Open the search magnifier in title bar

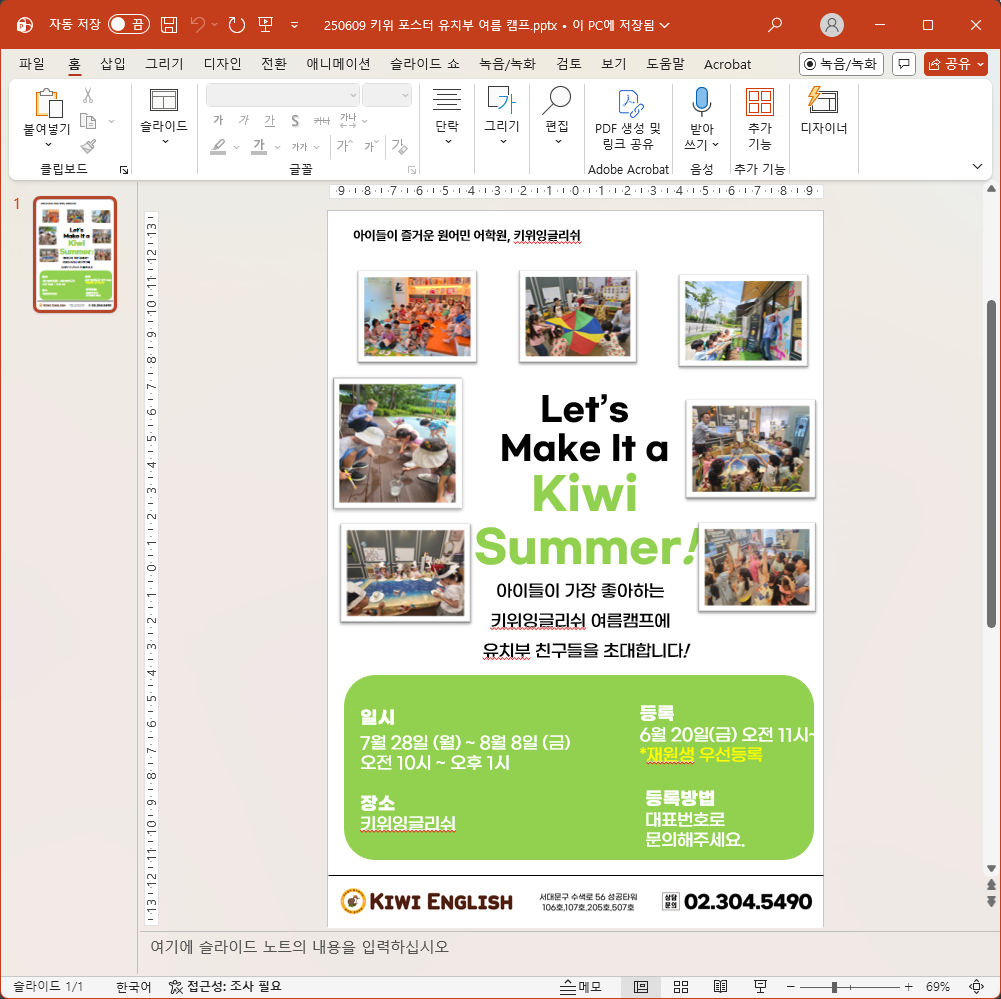774,25
